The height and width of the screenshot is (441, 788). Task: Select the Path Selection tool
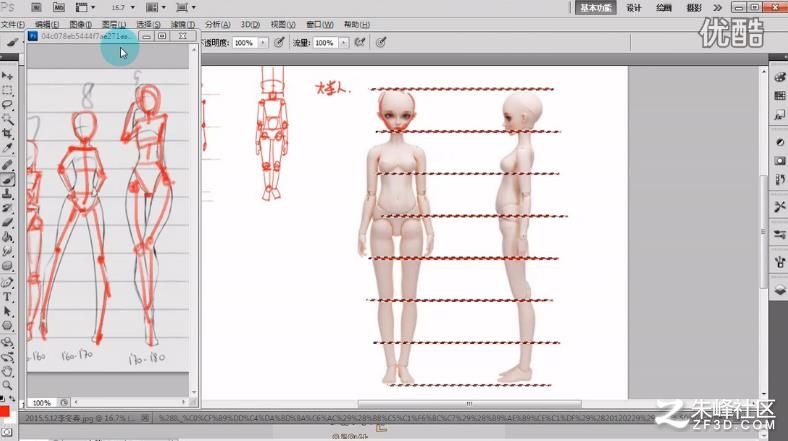click(x=7, y=311)
